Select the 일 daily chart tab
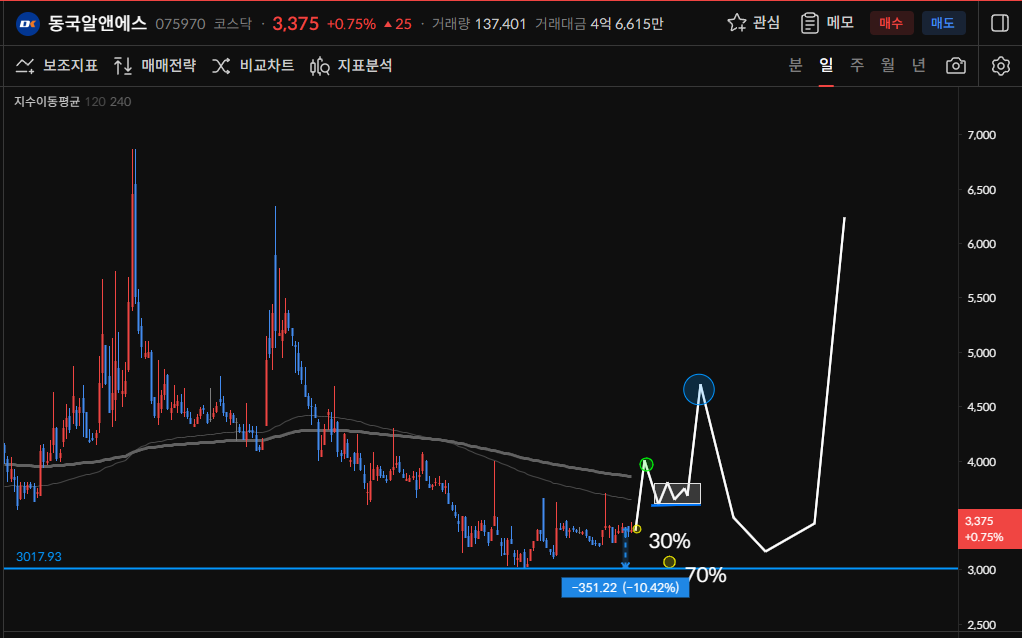 (x=826, y=65)
